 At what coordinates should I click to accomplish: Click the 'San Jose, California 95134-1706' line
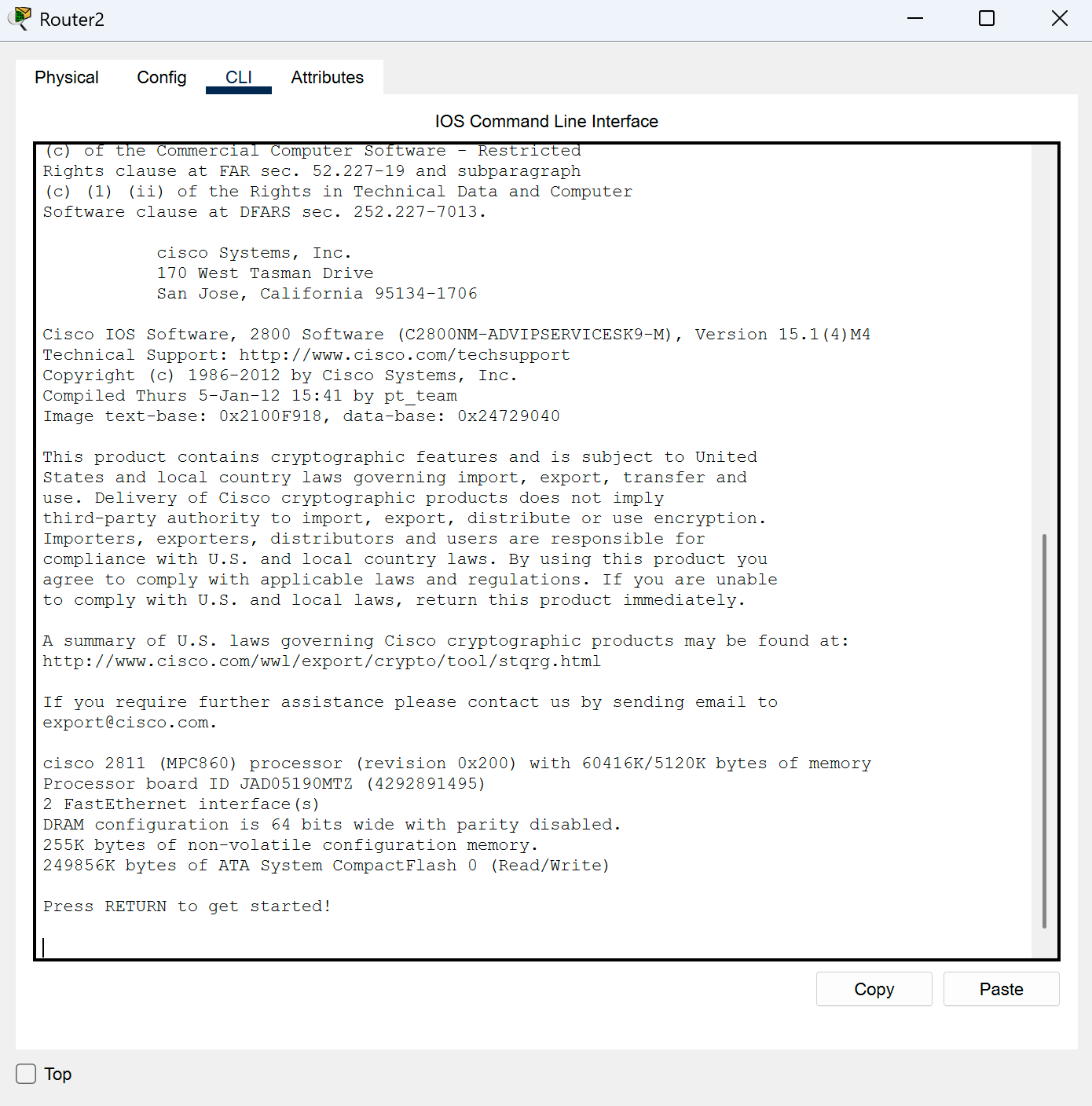[317, 294]
